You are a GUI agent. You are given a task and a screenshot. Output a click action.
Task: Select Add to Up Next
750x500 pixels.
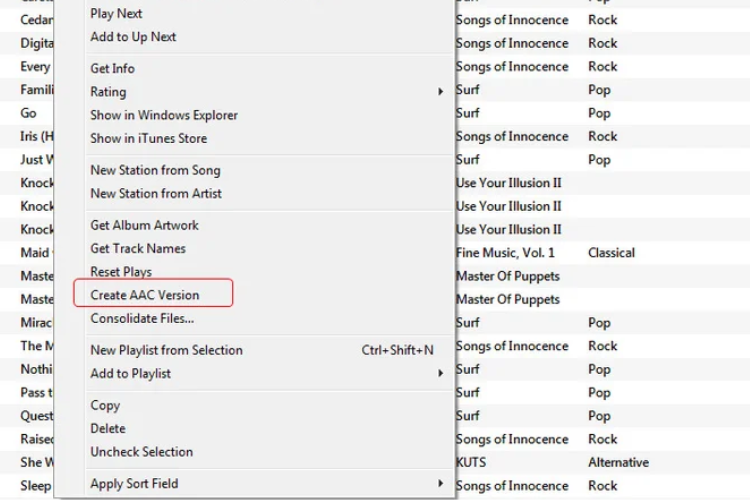click(x=133, y=37)
